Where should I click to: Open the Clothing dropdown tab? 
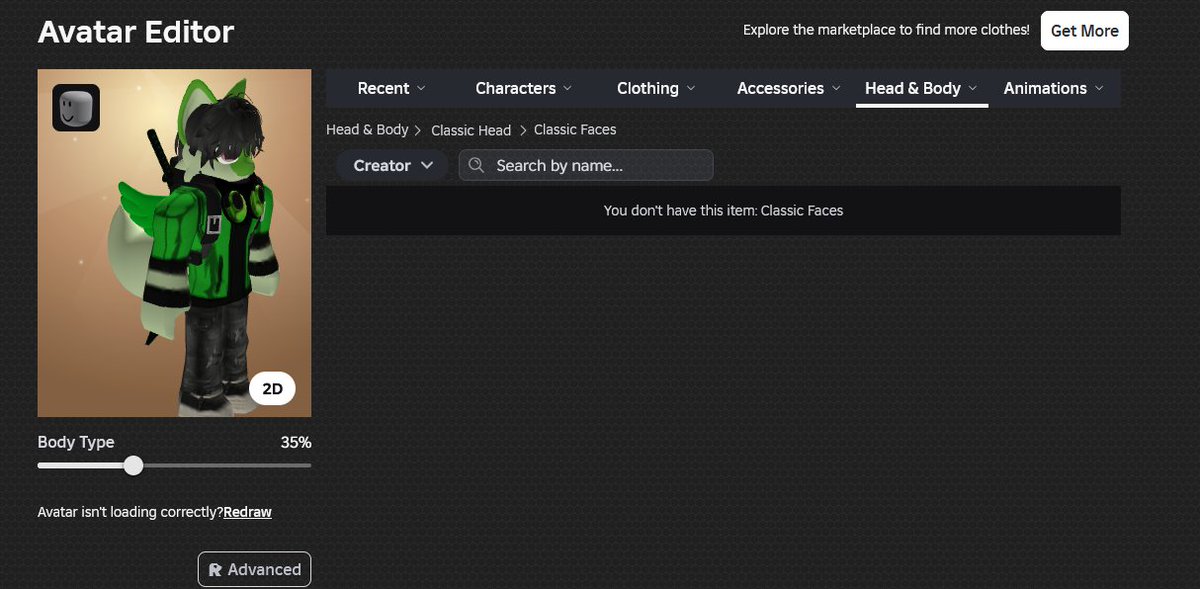(x=657, y=88)
